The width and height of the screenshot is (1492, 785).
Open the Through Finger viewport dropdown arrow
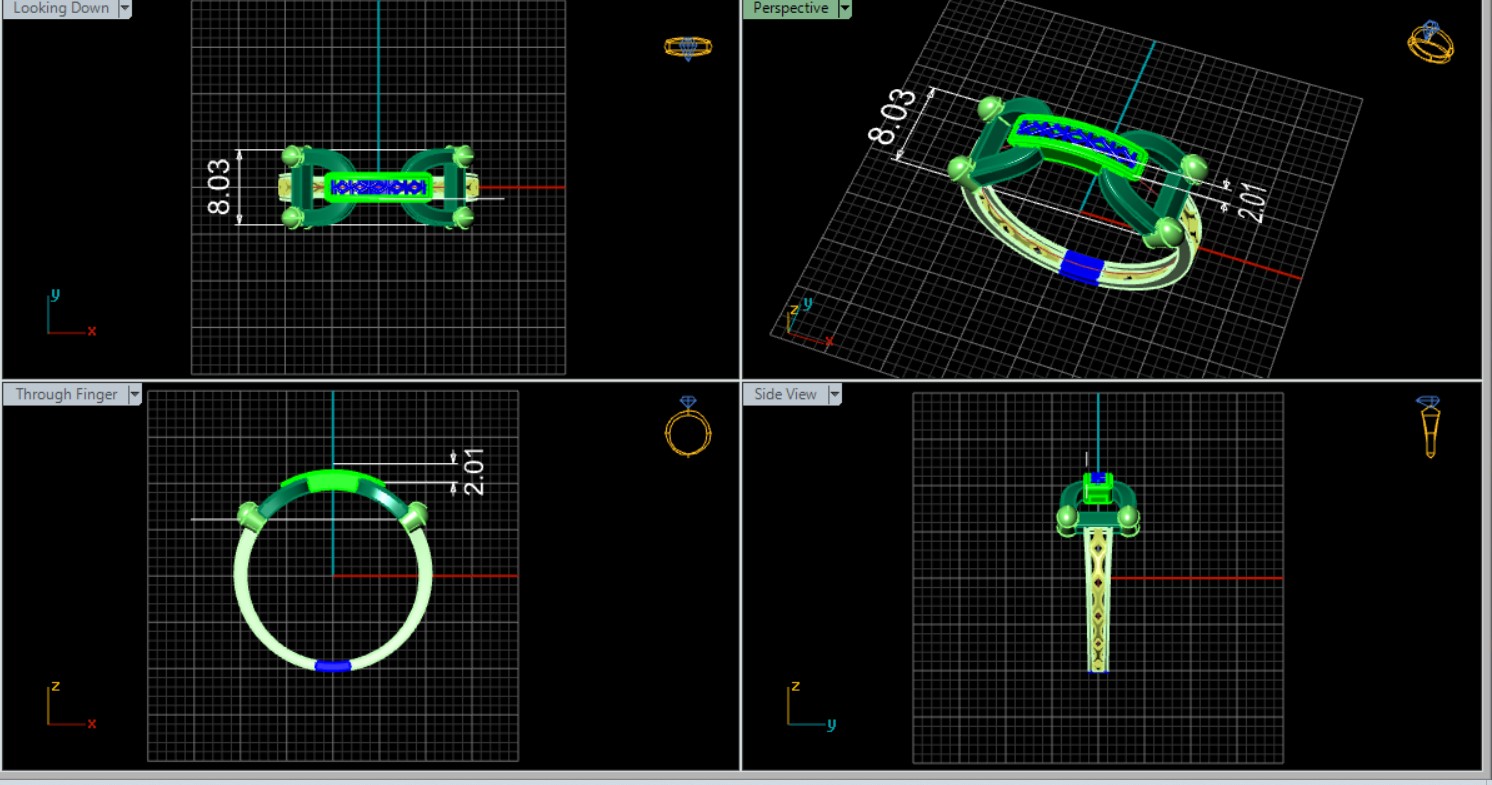tap(134, 394)
